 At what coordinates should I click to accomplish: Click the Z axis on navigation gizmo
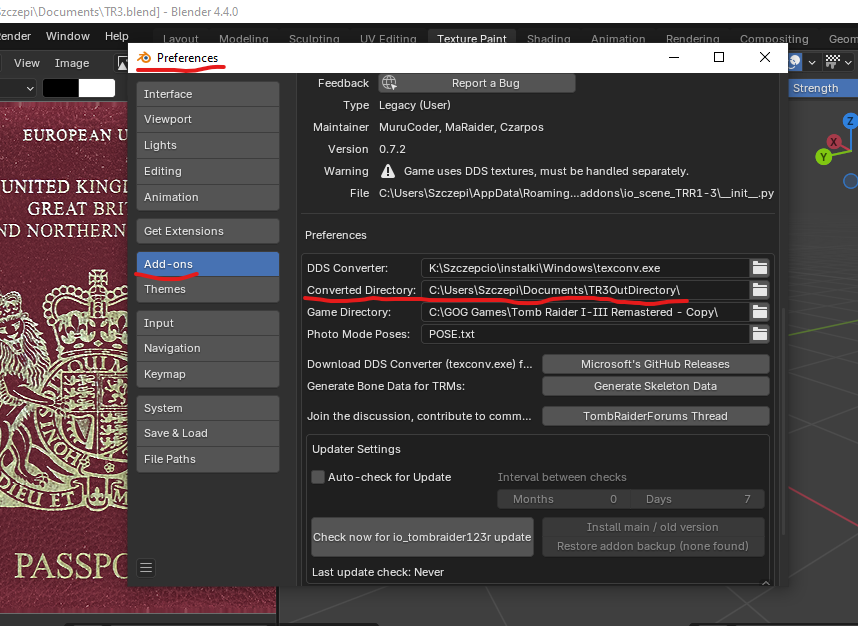[x=850, y=121]
